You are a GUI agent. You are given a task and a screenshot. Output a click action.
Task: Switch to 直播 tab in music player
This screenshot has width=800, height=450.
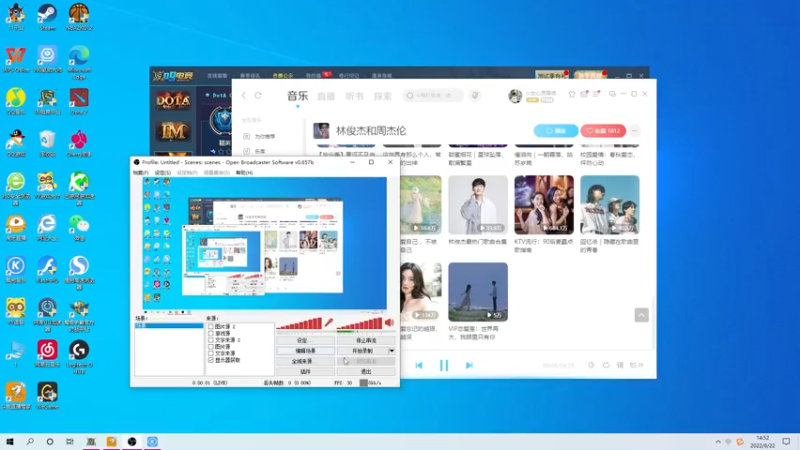[x=326, y=96]
